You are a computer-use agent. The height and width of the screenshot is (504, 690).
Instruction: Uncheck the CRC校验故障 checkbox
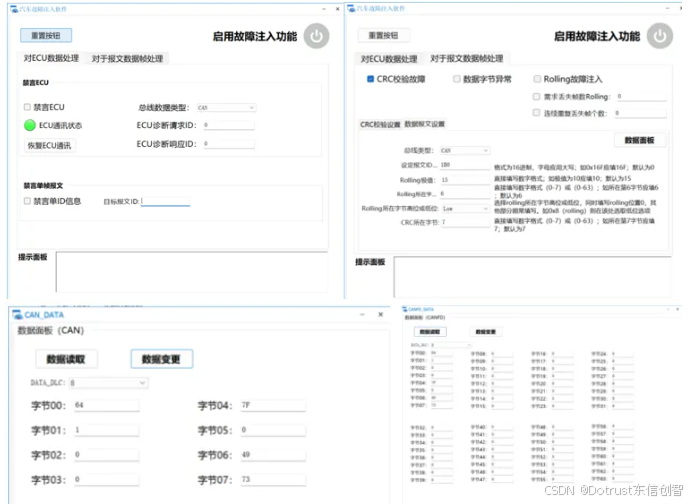[x=371, y=79]
